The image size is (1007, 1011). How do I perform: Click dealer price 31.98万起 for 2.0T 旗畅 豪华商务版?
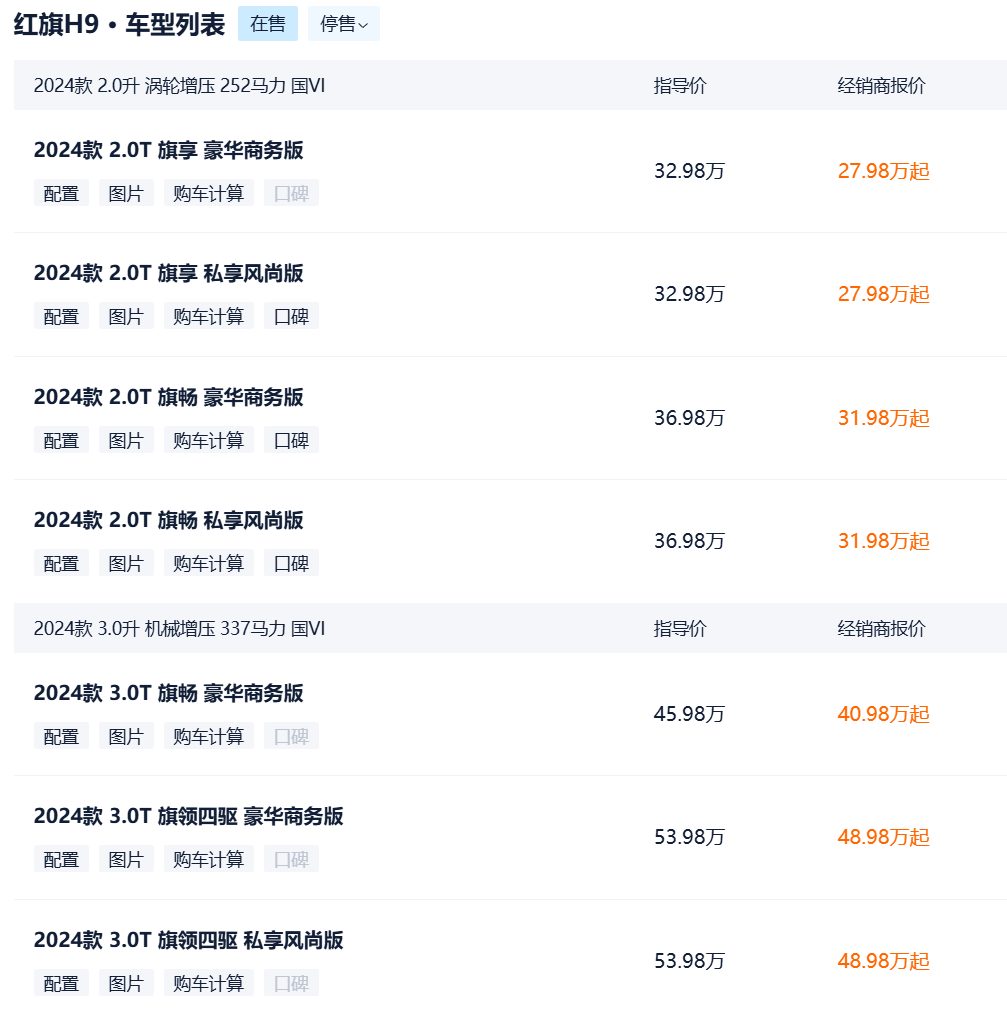point(883,418)
